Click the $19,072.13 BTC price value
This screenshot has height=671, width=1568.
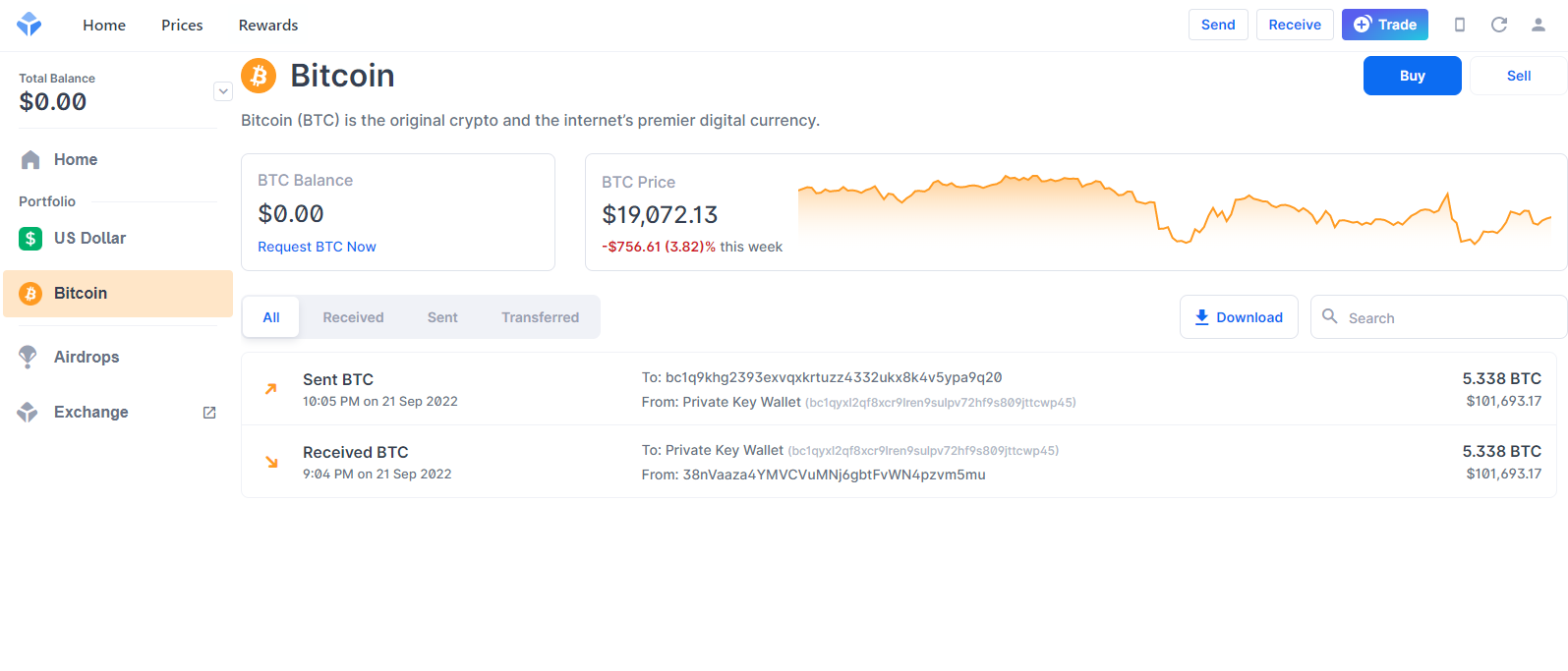tap(660, 214)
